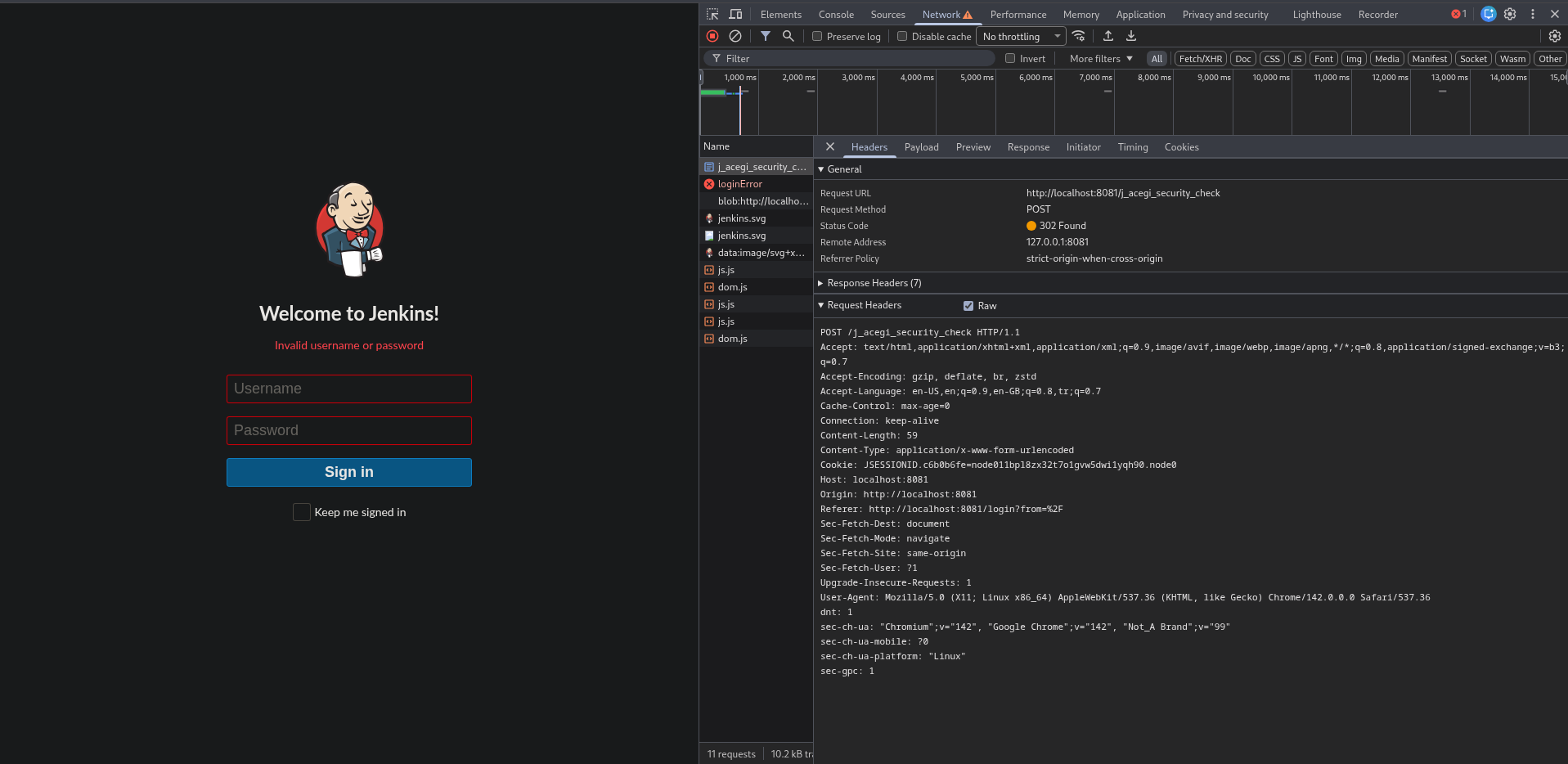Toggle the Font filter chip
This screenshot has height=764, width=1568.
1323,59
